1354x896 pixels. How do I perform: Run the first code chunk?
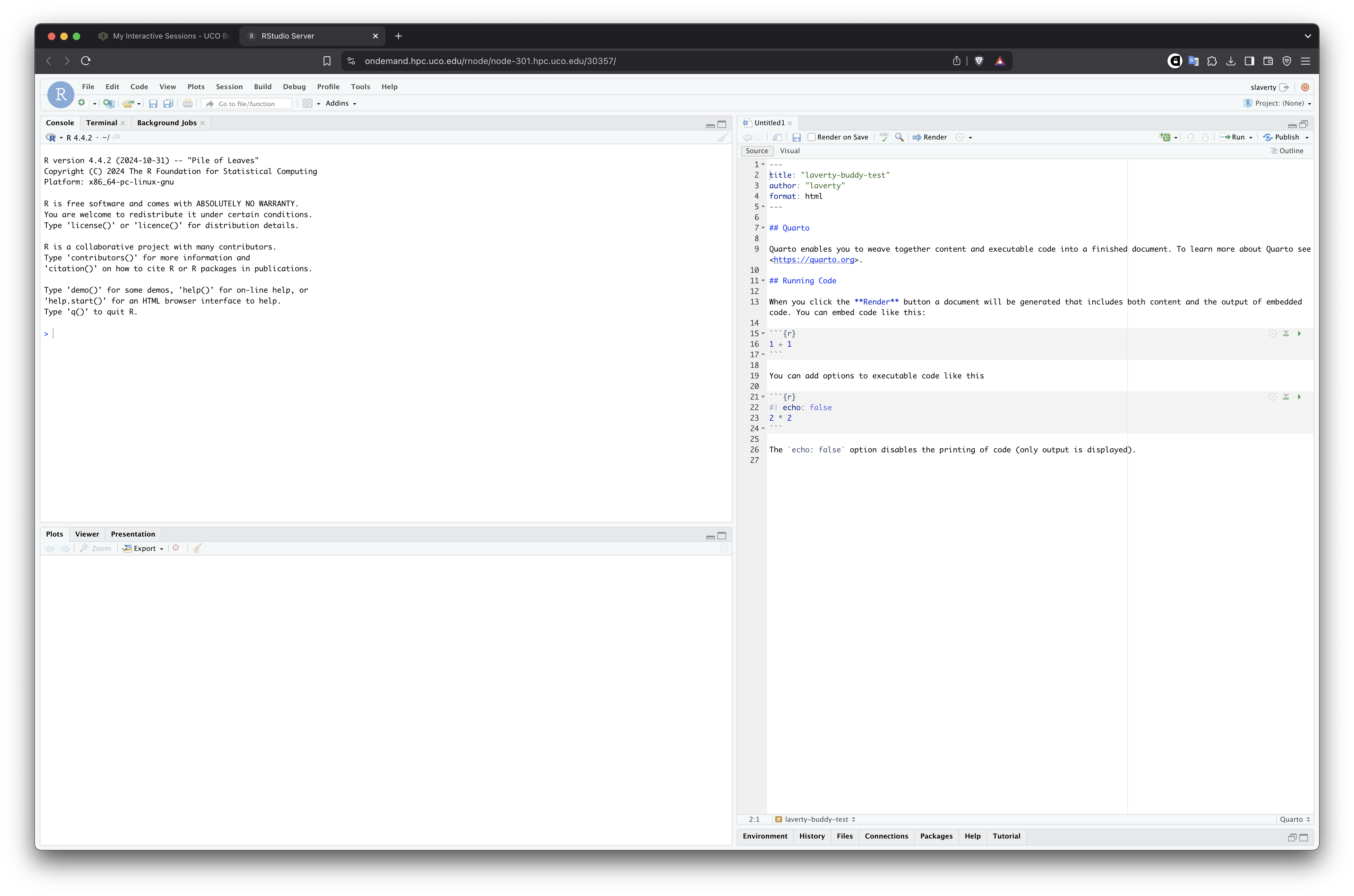1299,334
